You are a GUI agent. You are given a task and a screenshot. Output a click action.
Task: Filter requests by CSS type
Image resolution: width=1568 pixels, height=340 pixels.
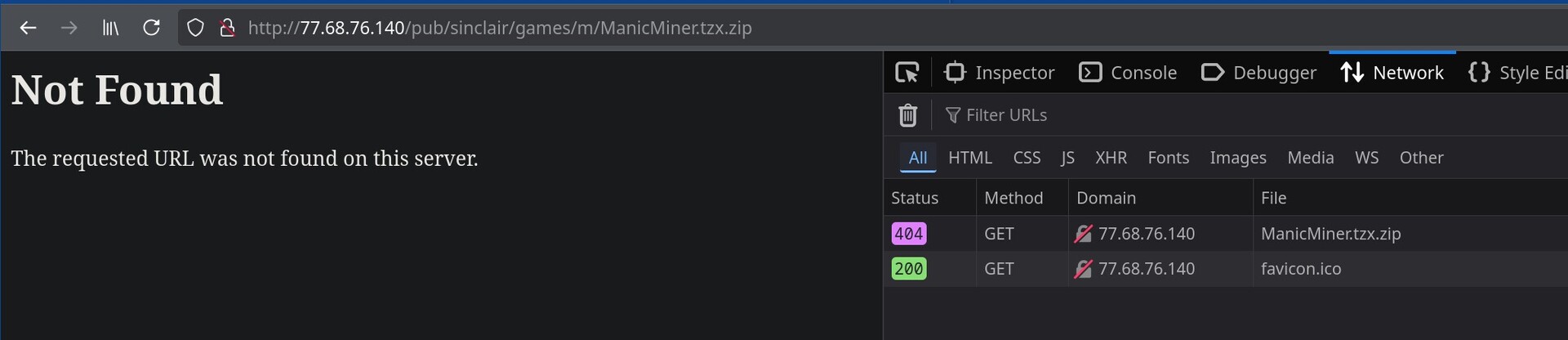1027,158
